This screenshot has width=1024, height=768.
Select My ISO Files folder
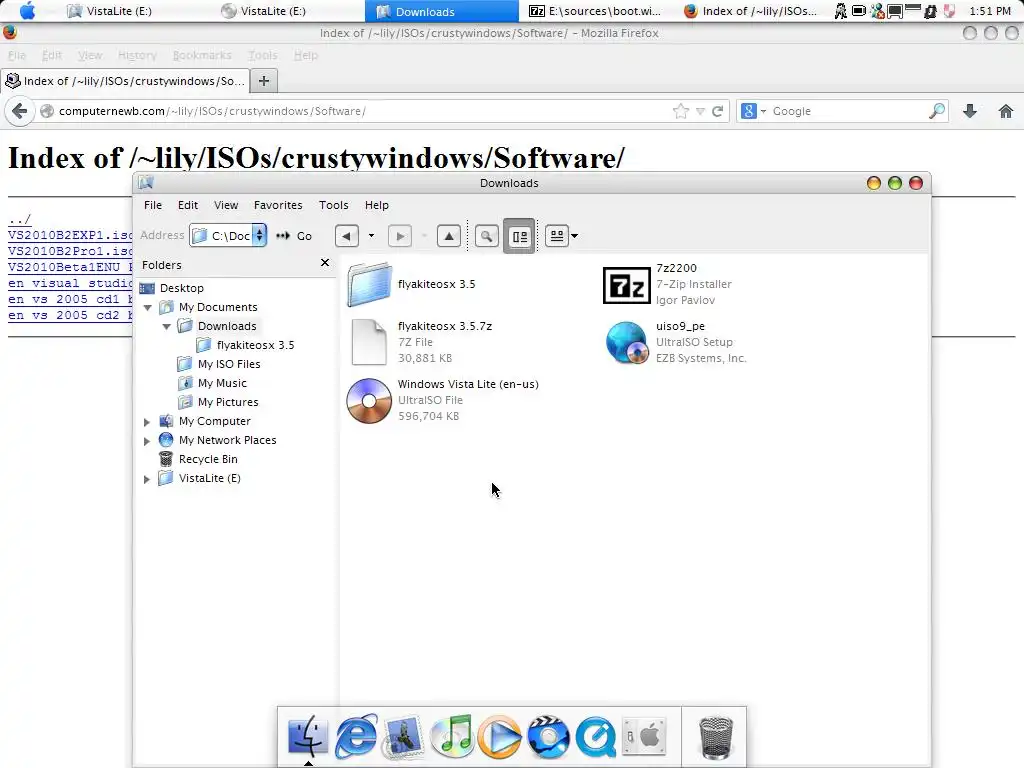pos(229,364)
